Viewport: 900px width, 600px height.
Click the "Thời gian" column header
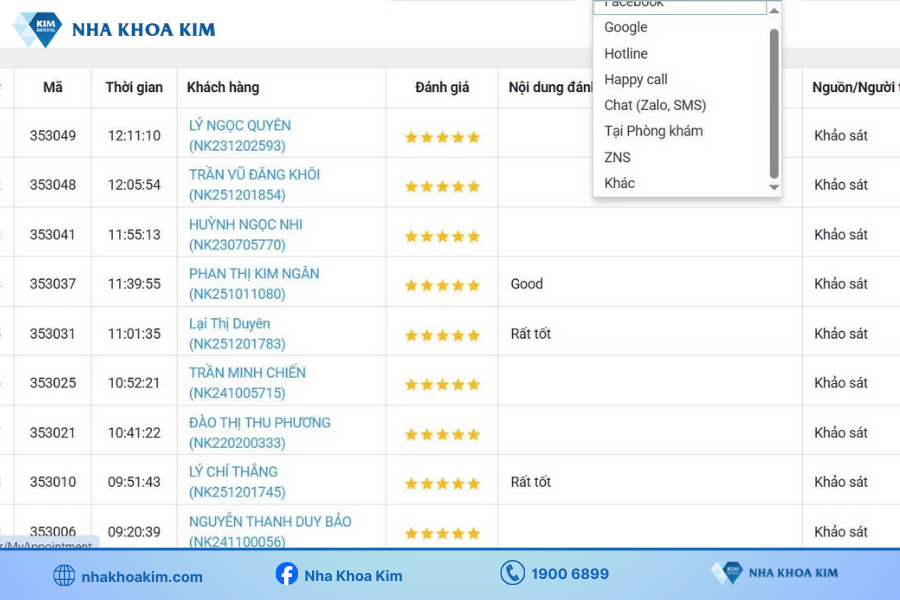coord(133,88)
